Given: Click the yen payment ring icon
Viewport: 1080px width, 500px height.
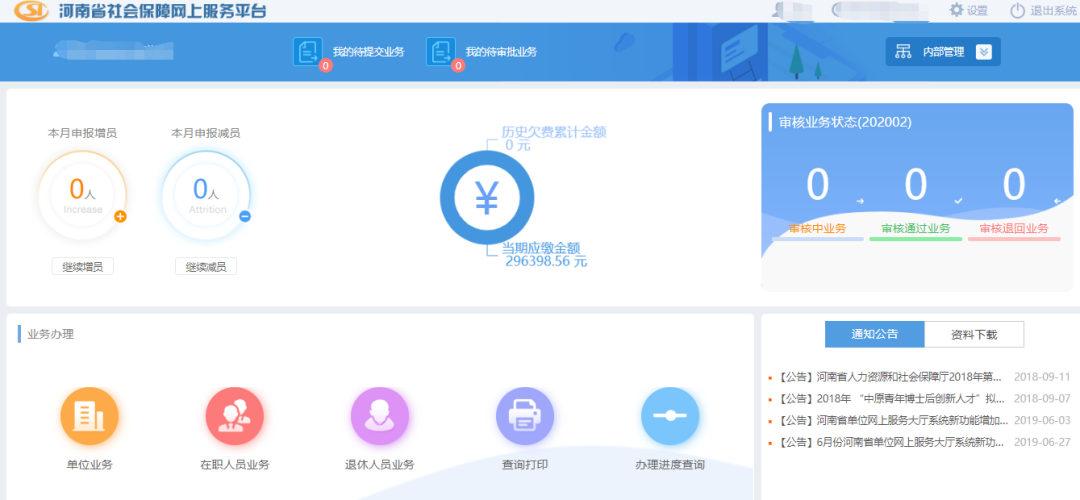Looking at the screenshot, I should tap(487, 198).
